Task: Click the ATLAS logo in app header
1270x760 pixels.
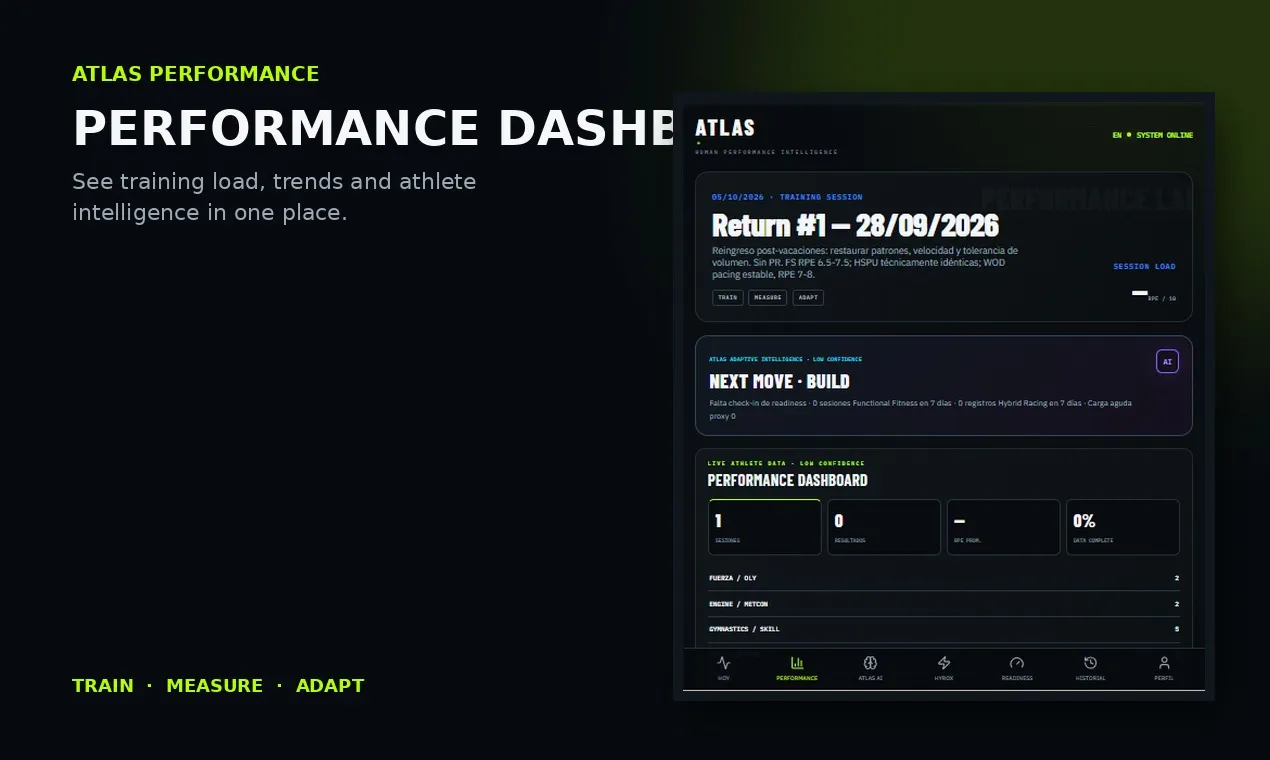Action: pyautogui.click(x=725, y=128)
